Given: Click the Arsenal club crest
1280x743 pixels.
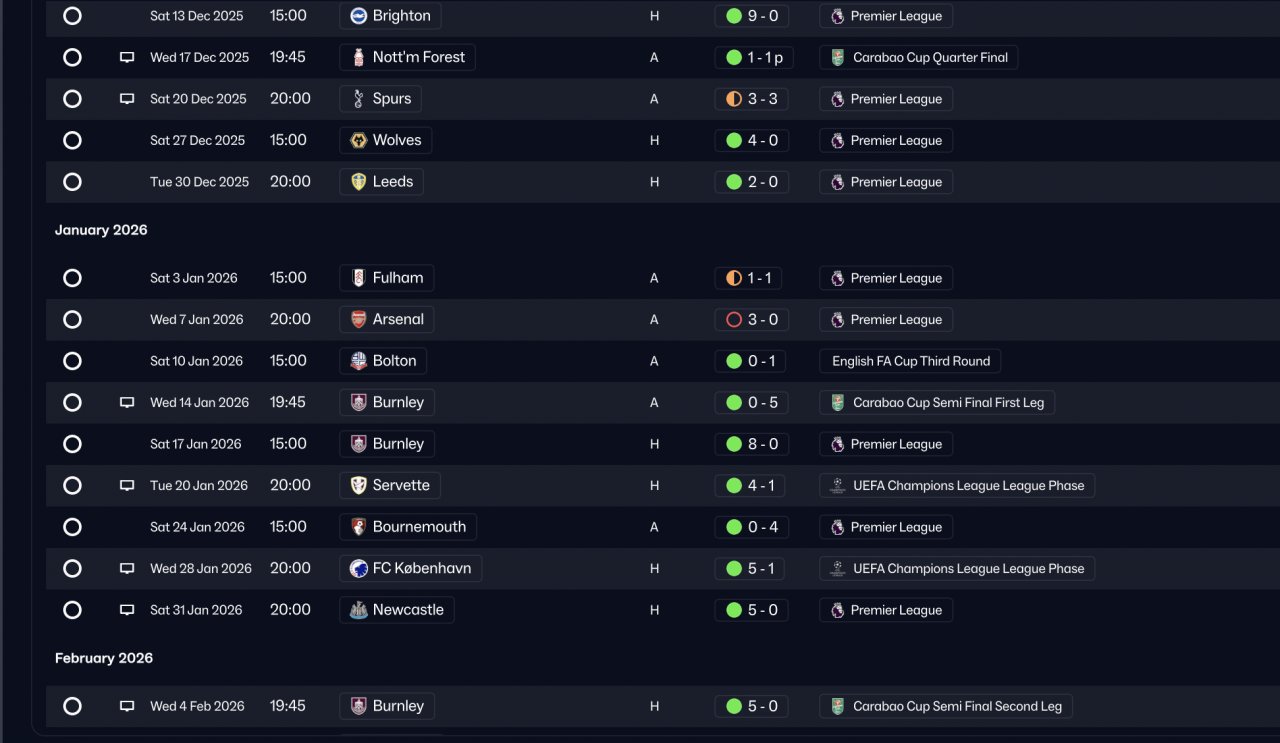Looking at the screenshot, I should [x=359, y=320].
